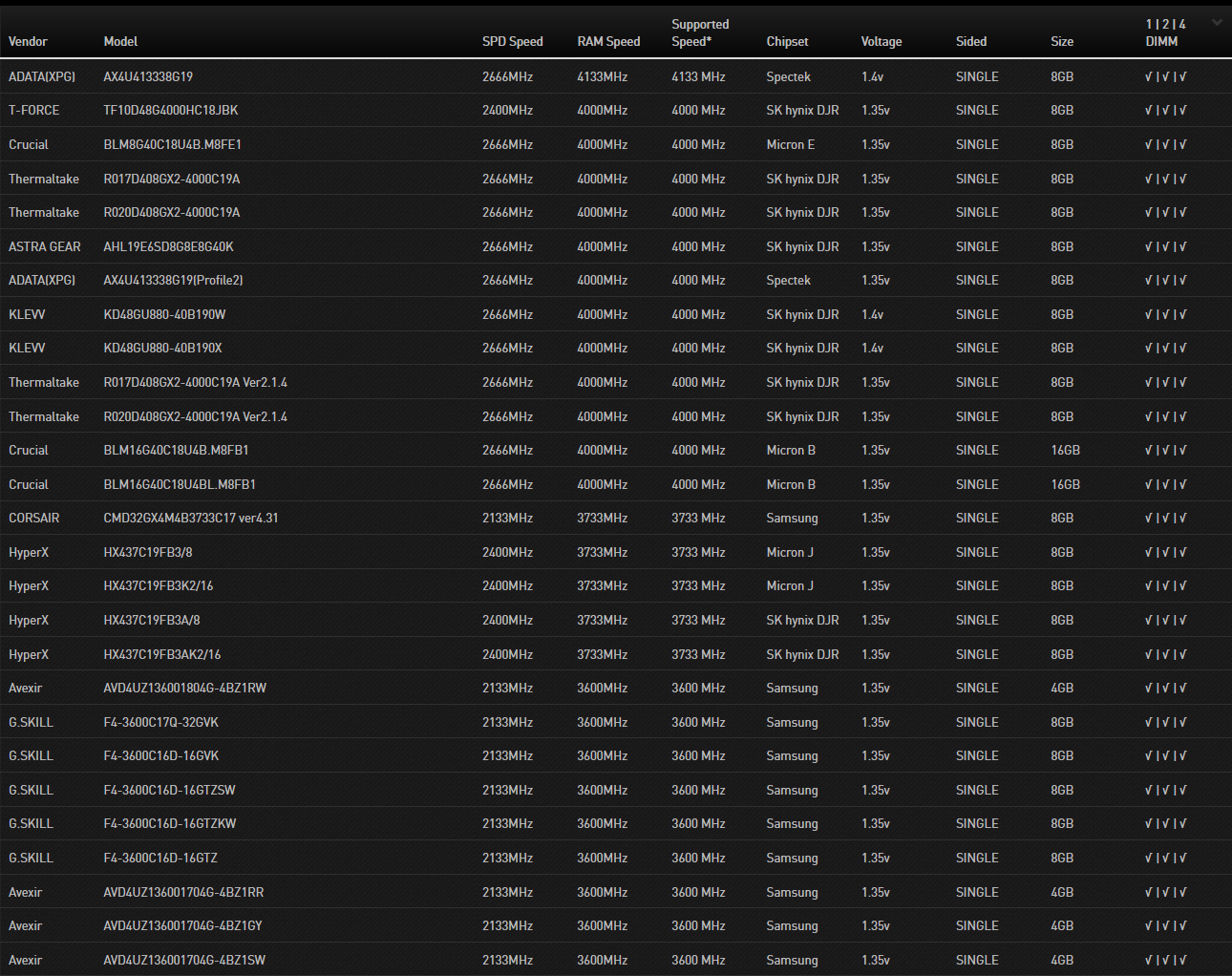Viewport: 1232px width, 976px height.
Task: Click model F4-3600C16D-16GTZKW
Action: 170,823
